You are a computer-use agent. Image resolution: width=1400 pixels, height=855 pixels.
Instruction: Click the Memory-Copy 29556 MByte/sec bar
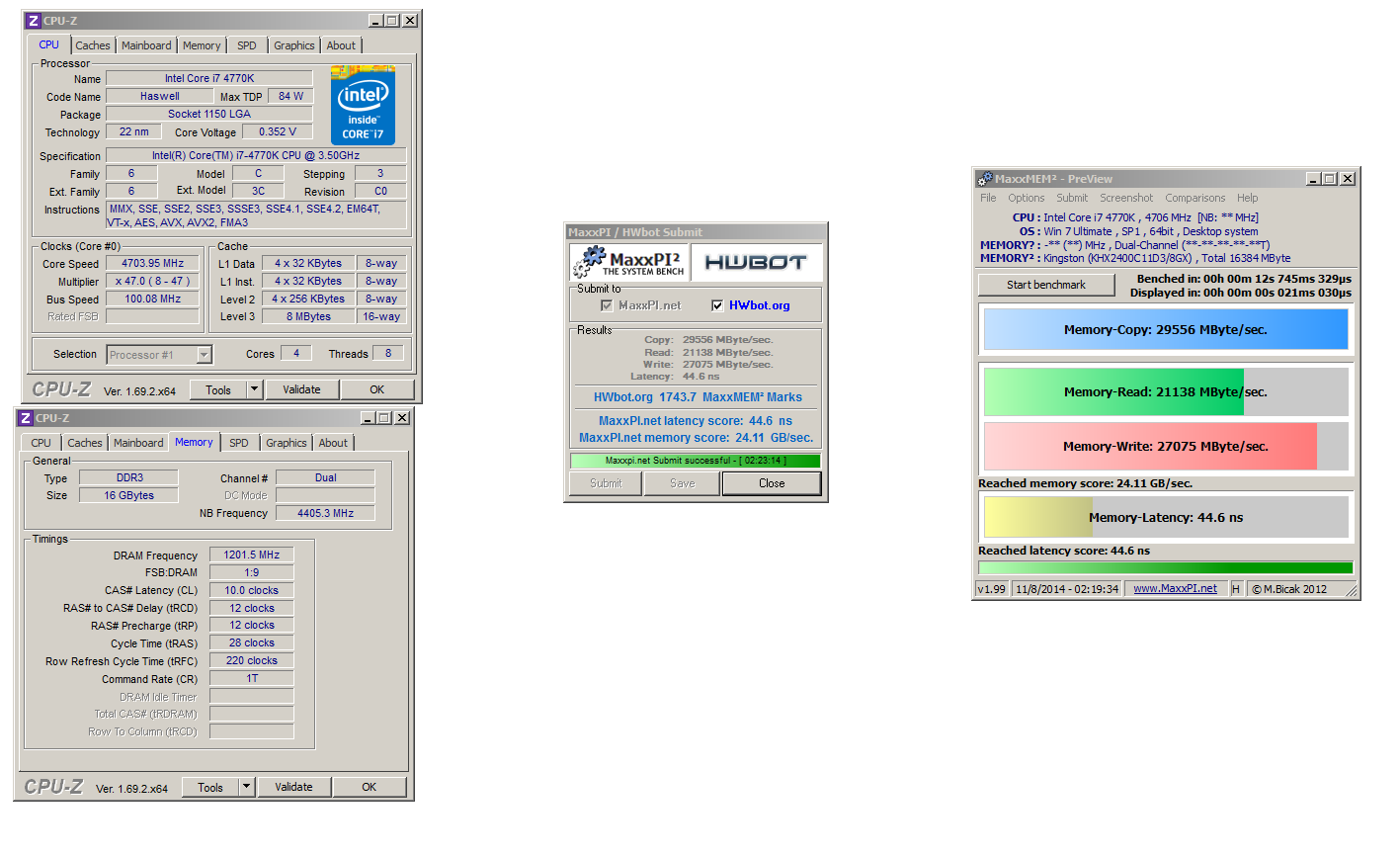coord(1166,329)
